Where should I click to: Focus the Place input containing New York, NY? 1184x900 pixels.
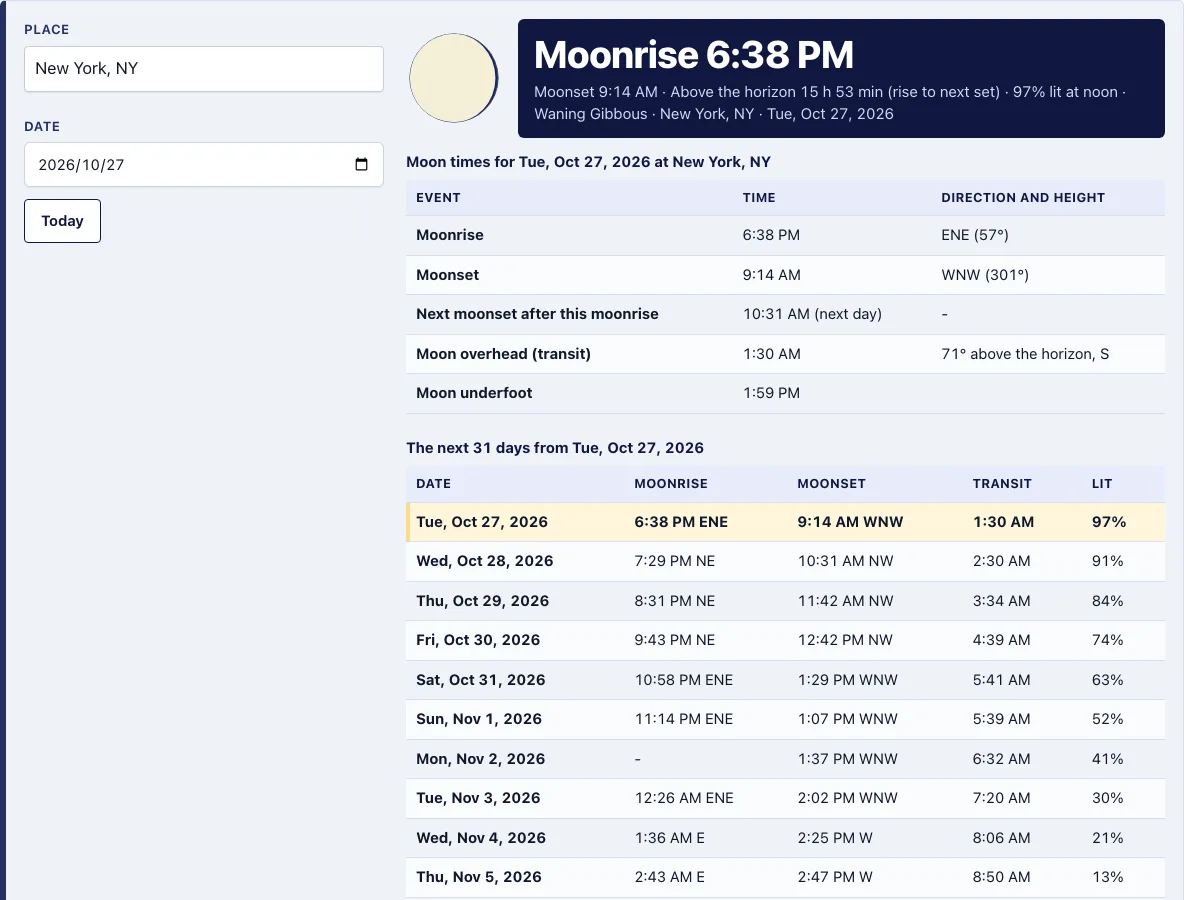tap(204, 69)
